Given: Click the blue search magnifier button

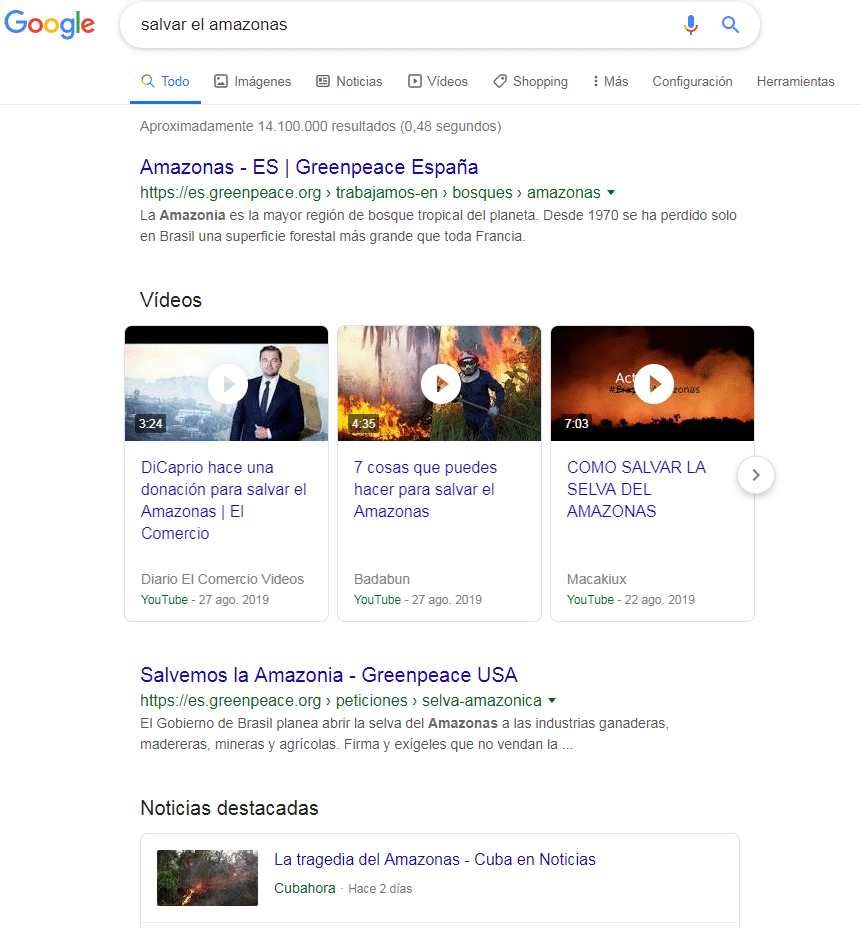Looking at the screenshot, I should click(730, 25).
